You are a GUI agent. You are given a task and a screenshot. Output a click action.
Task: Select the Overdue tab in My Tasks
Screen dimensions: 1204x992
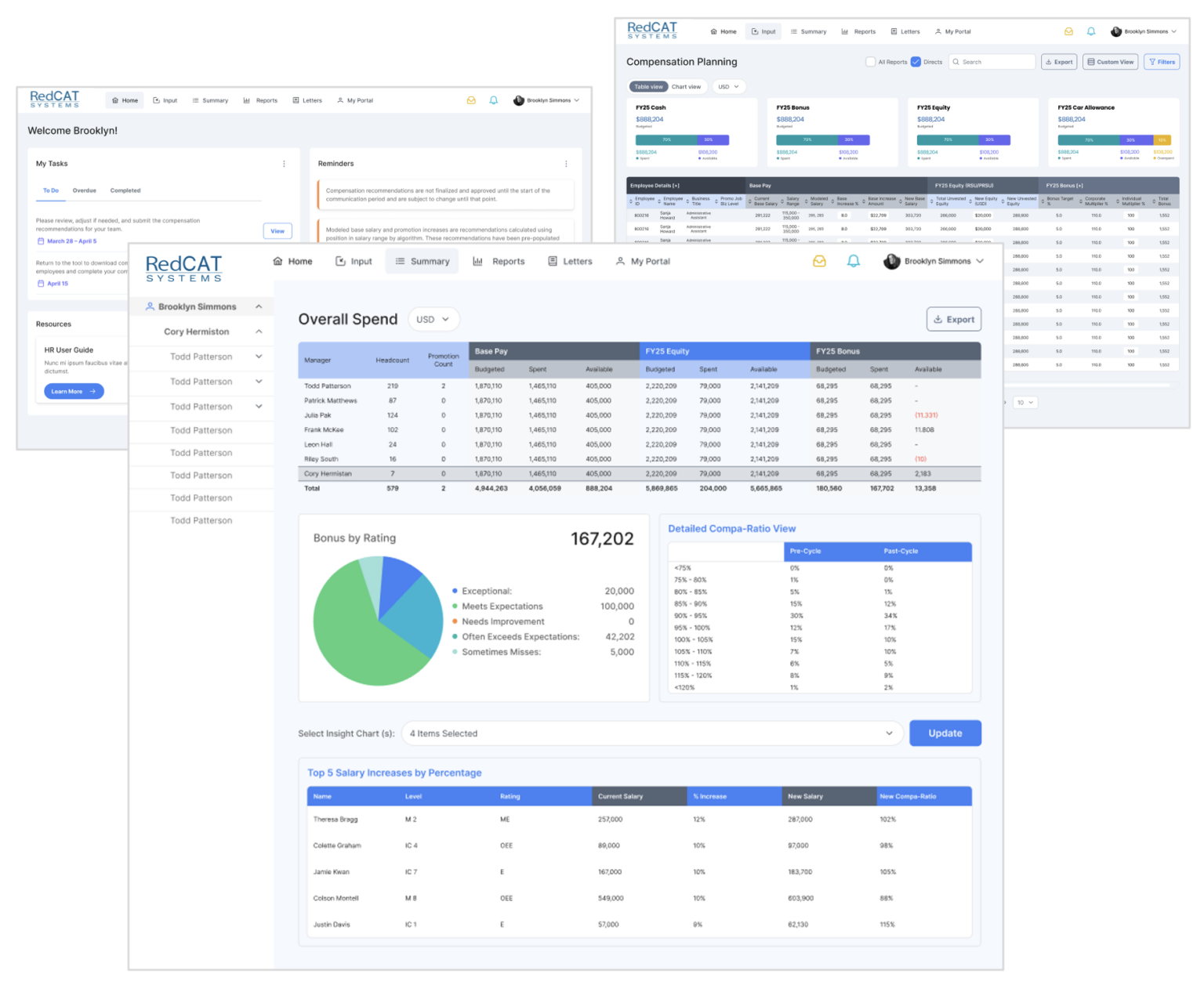[85, 190]
